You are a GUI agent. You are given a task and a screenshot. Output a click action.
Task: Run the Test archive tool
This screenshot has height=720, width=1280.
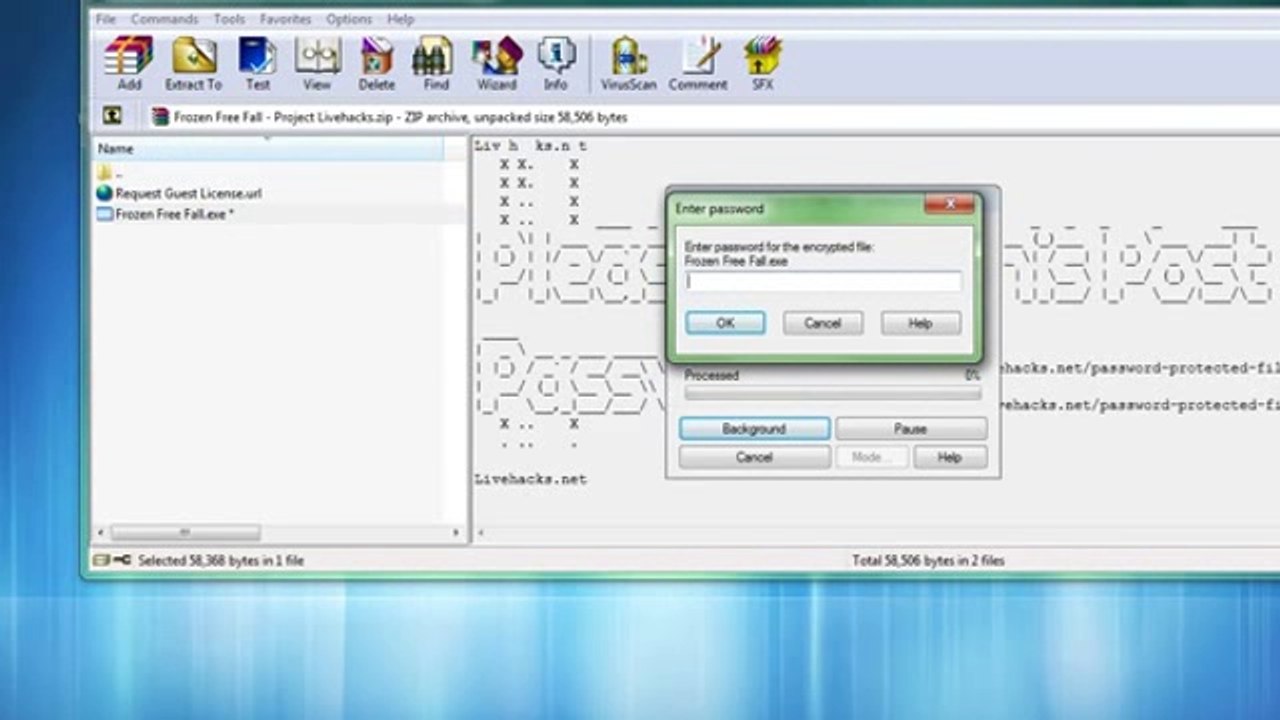click(258, 63)
